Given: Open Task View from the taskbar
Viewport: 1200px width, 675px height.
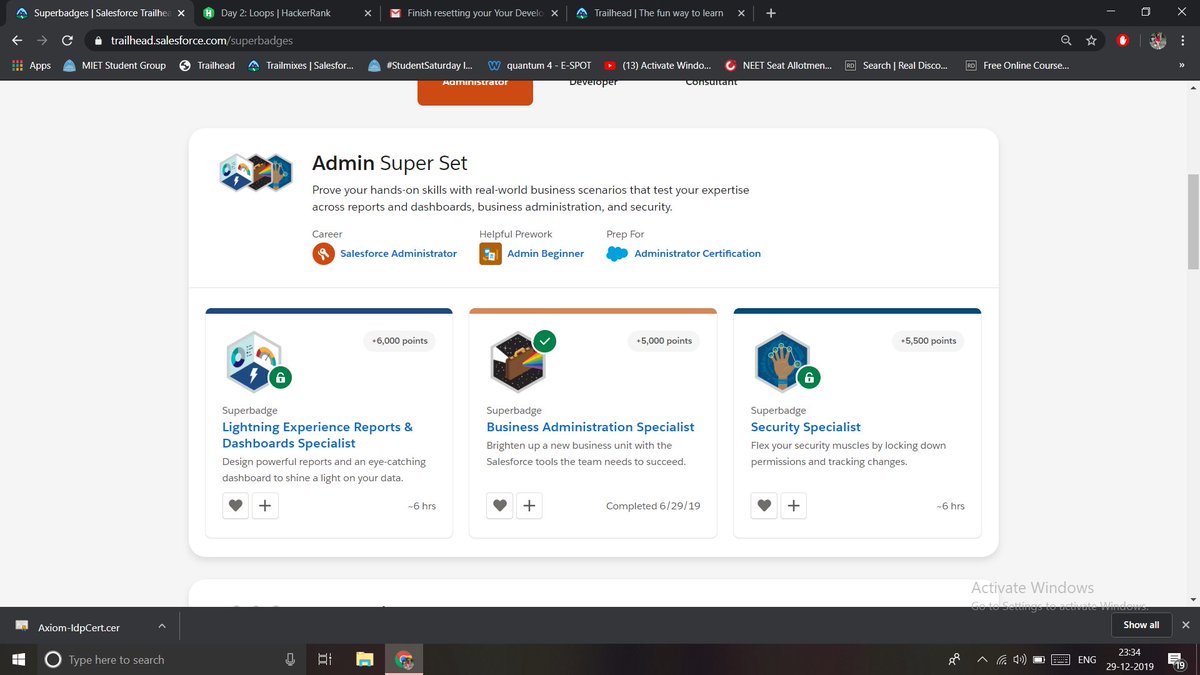Looking at the screenshot, I should (324, 659).
